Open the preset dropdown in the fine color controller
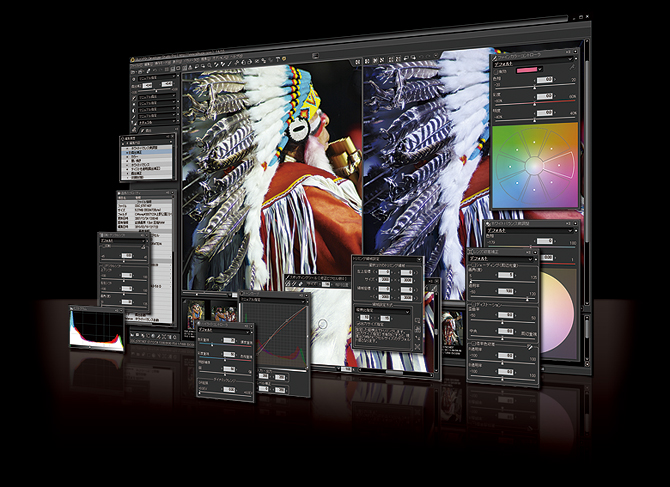The height and width of the screenshot is (487, 670). pos(533,62)
